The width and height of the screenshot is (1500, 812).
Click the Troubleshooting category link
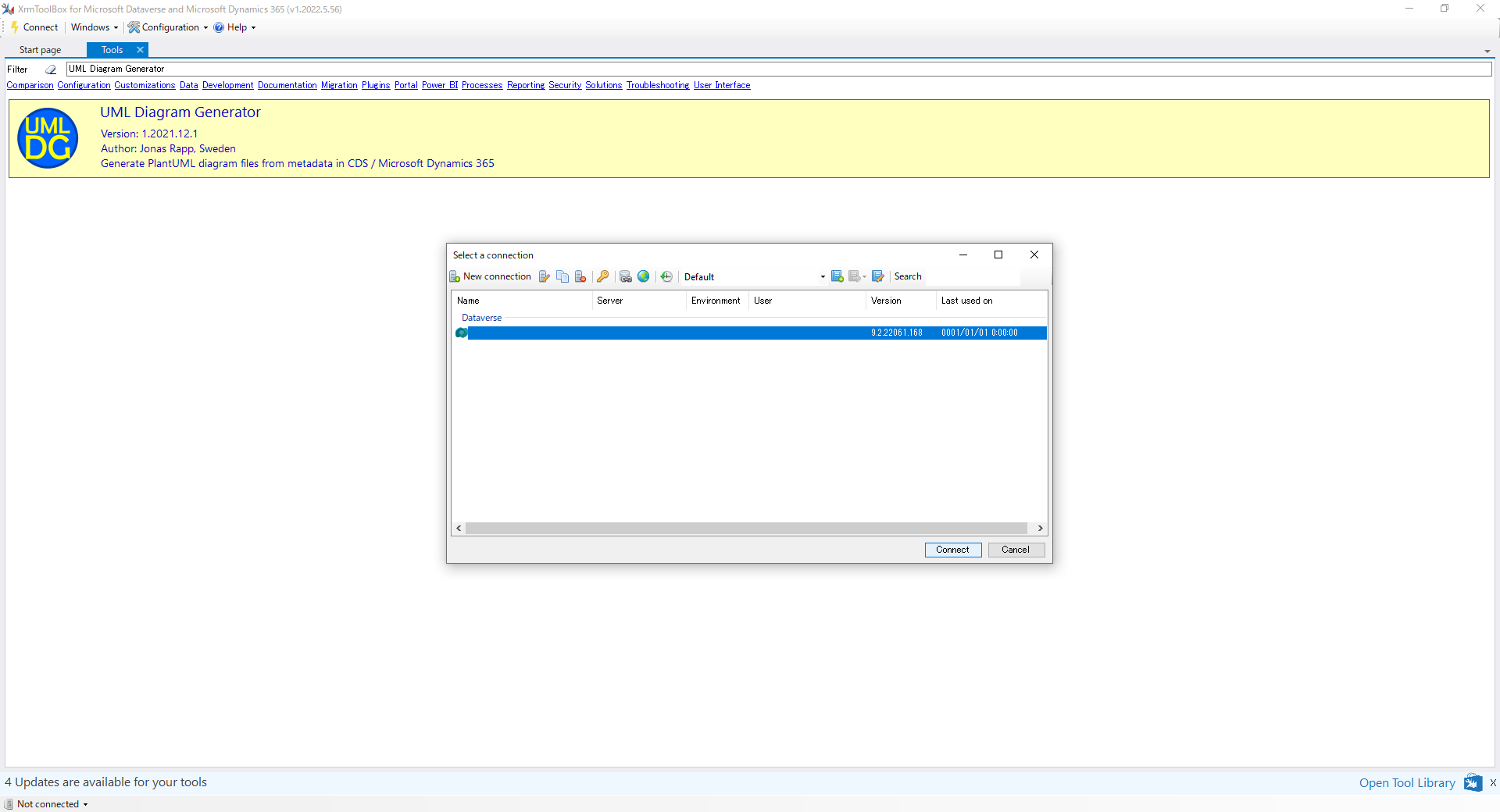click(657, 85)
